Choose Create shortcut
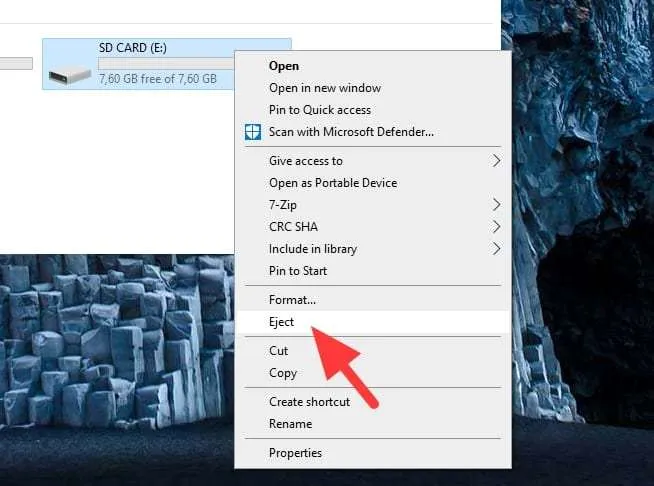Screen dimensions: 654x486 click(373, 402)
